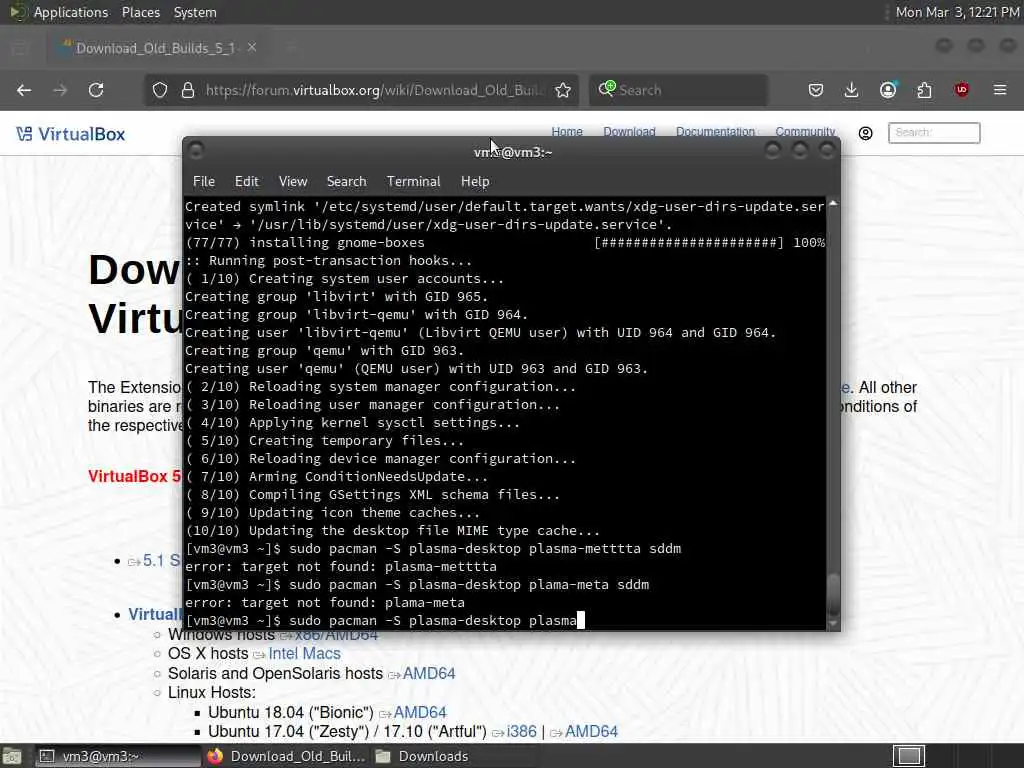1024x768 pixels.
Task: Focus the Firefox Search box
Action: (x=678, y=90)
